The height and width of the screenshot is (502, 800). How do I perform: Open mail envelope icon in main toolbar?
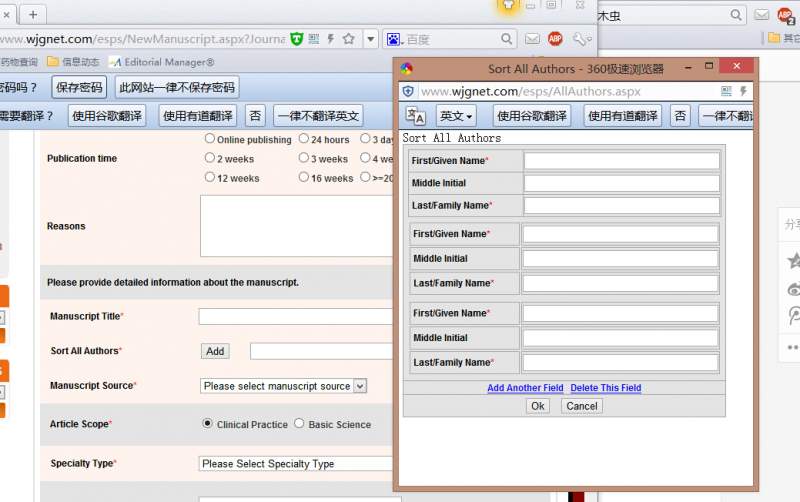coord(532,39)
